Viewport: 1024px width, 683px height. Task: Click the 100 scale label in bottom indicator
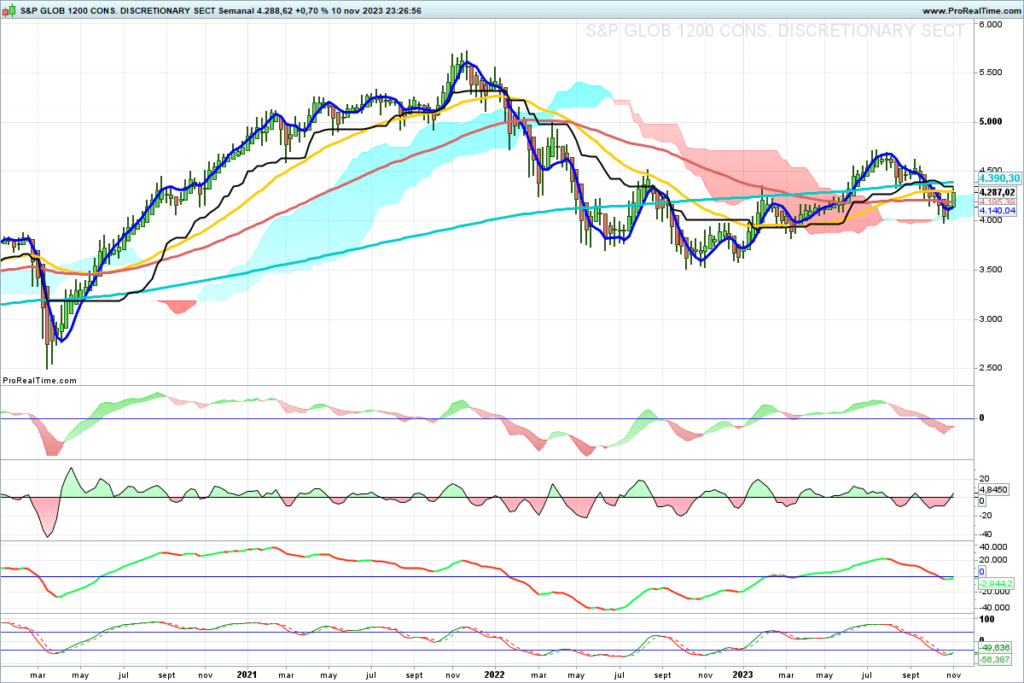pyautogui.click(x=987, y=619)
